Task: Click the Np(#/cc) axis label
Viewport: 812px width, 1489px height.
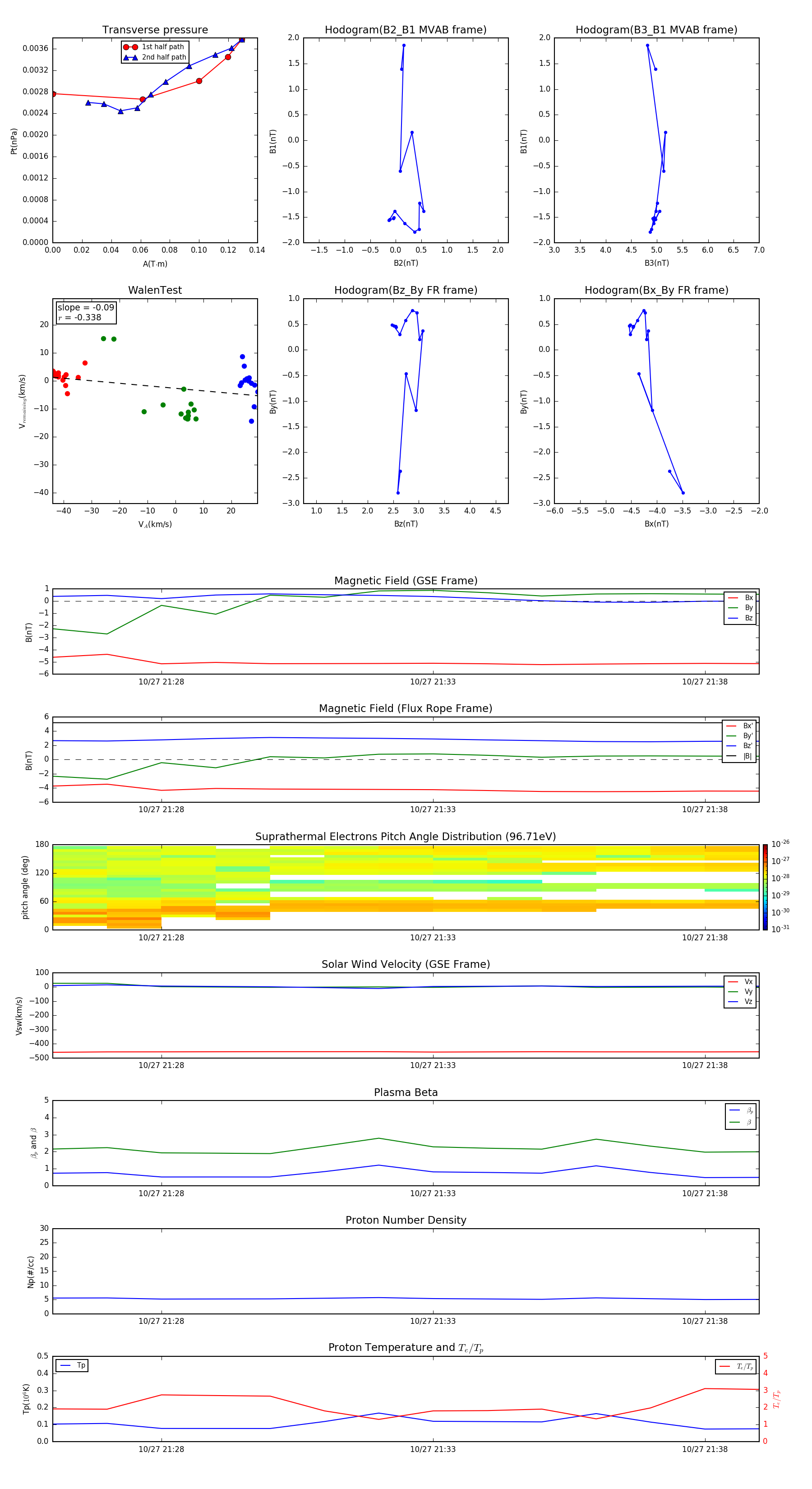Action: click(31, 1272)
